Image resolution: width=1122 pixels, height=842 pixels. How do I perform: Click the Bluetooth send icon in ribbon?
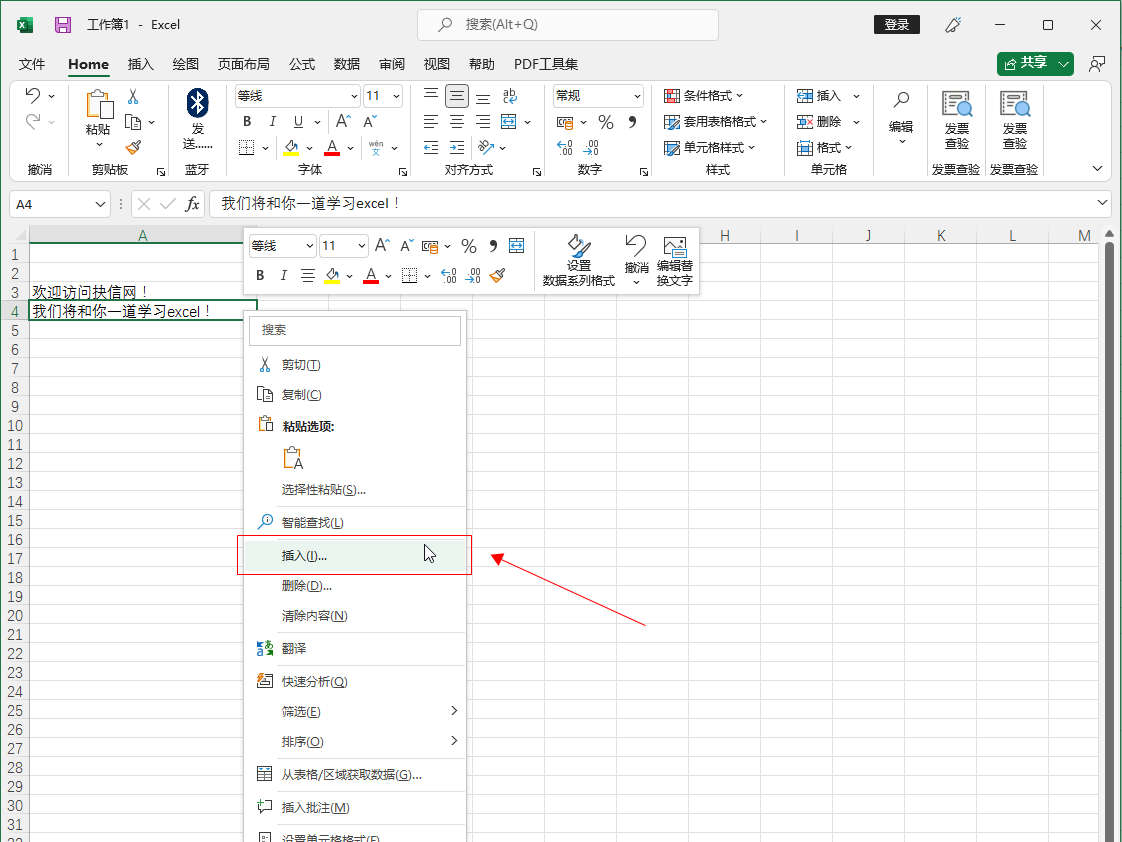point(198,103)
